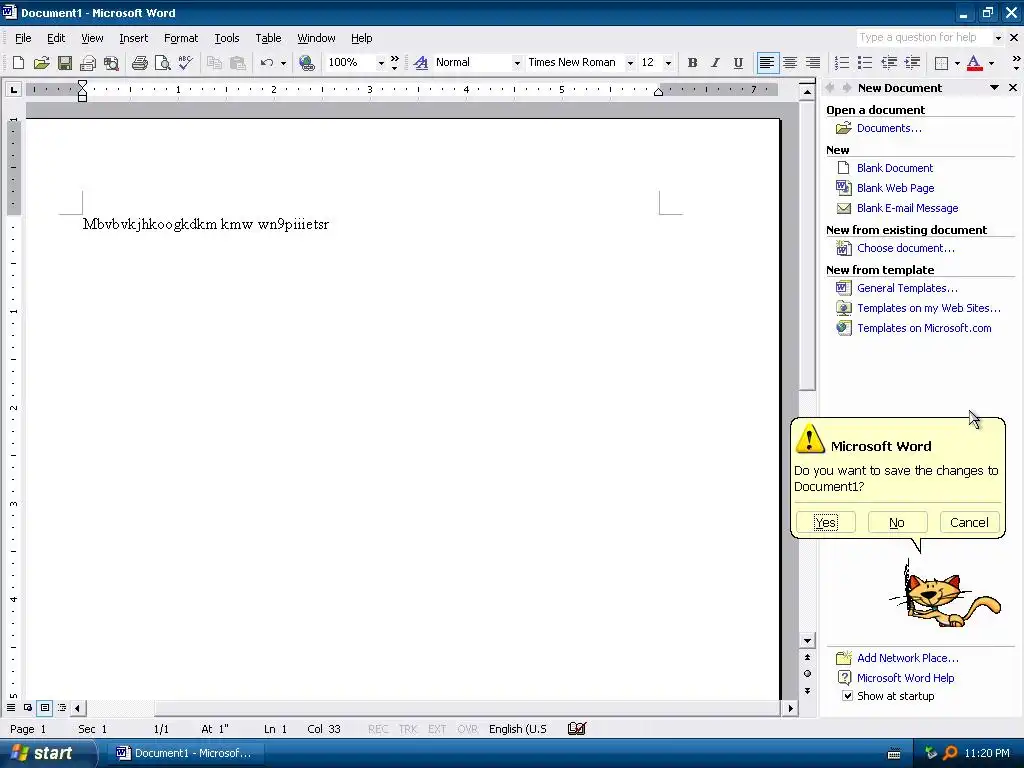Open the Zoom 100% dropdown
The image size is (1024, 768).
coord(381,63)
